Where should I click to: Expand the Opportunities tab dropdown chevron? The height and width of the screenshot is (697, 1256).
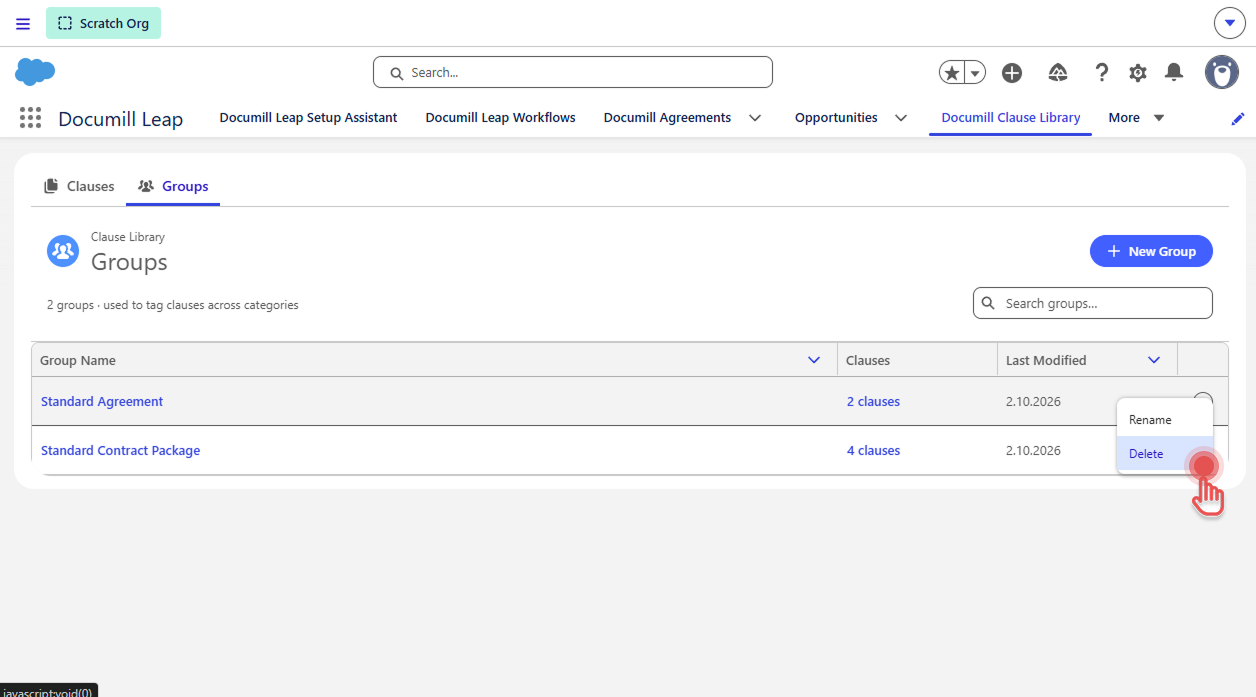point(901,118)
